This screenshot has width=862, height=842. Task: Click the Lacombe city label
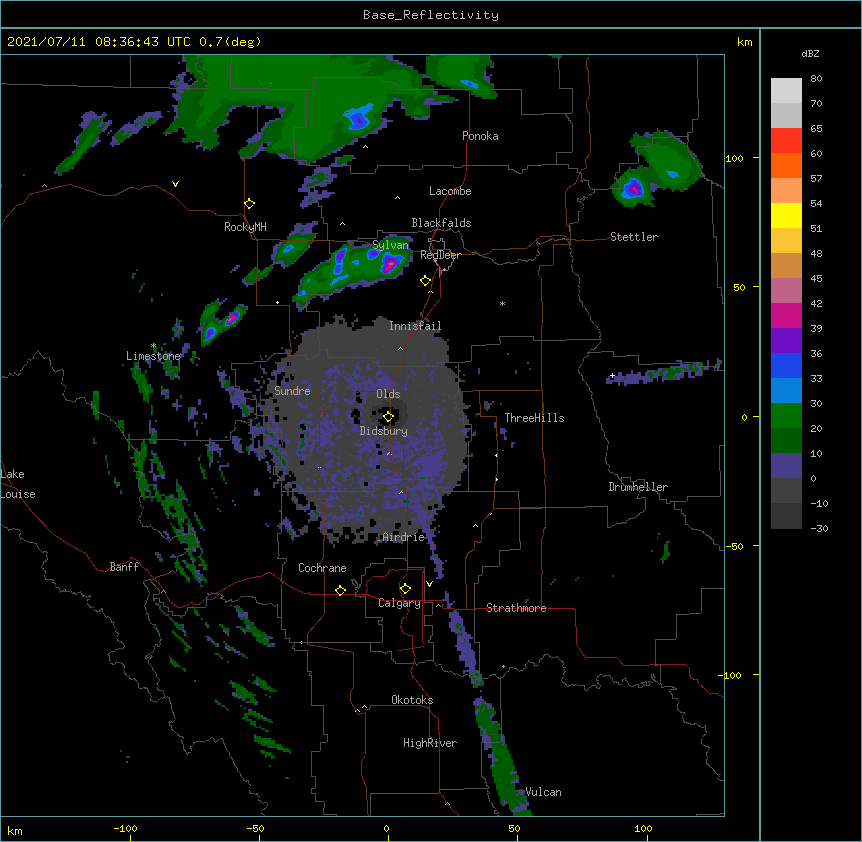[x=450, y=191]
